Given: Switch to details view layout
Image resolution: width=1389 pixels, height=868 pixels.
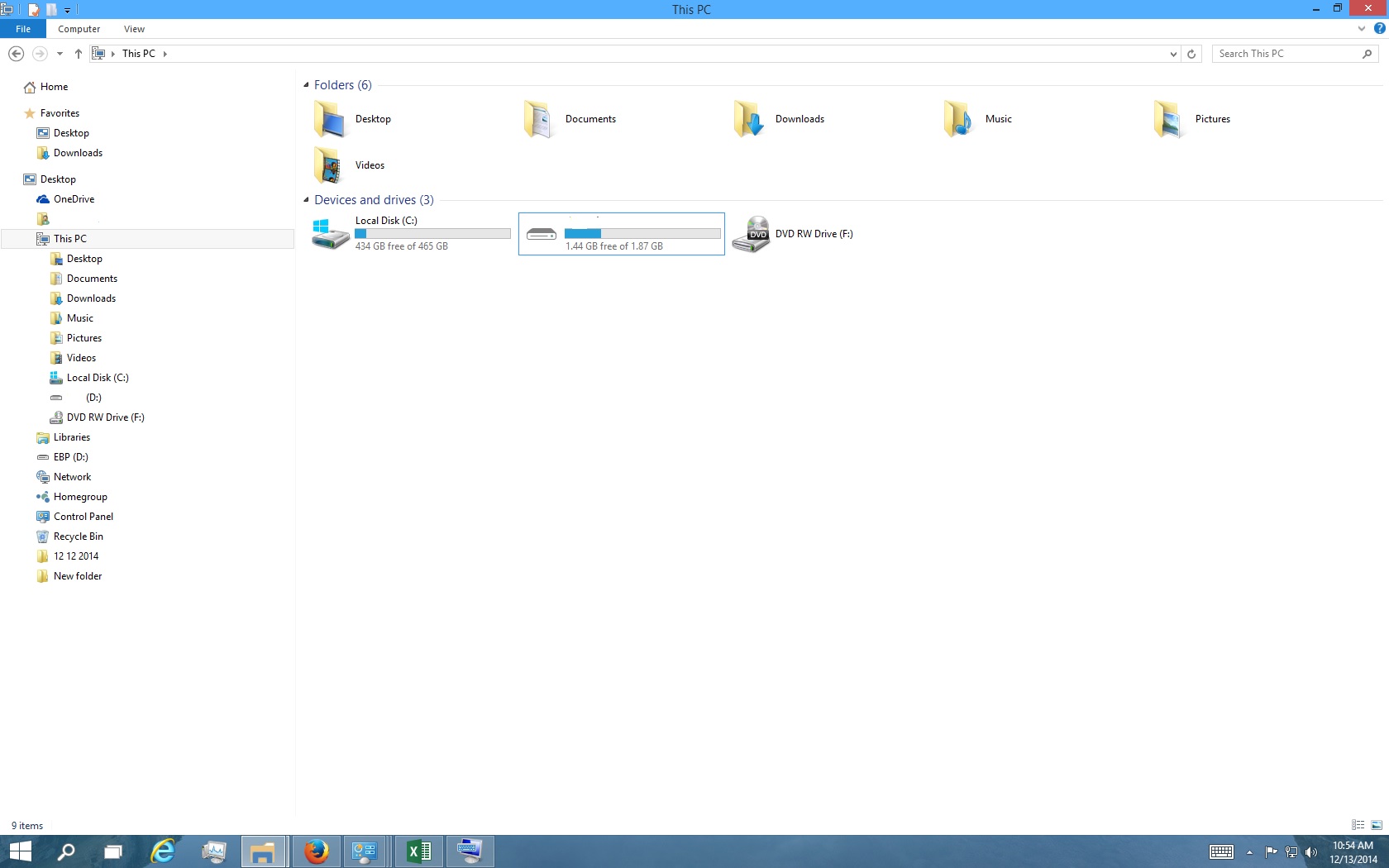Looking at the screenshot, I should point(1358,825).
